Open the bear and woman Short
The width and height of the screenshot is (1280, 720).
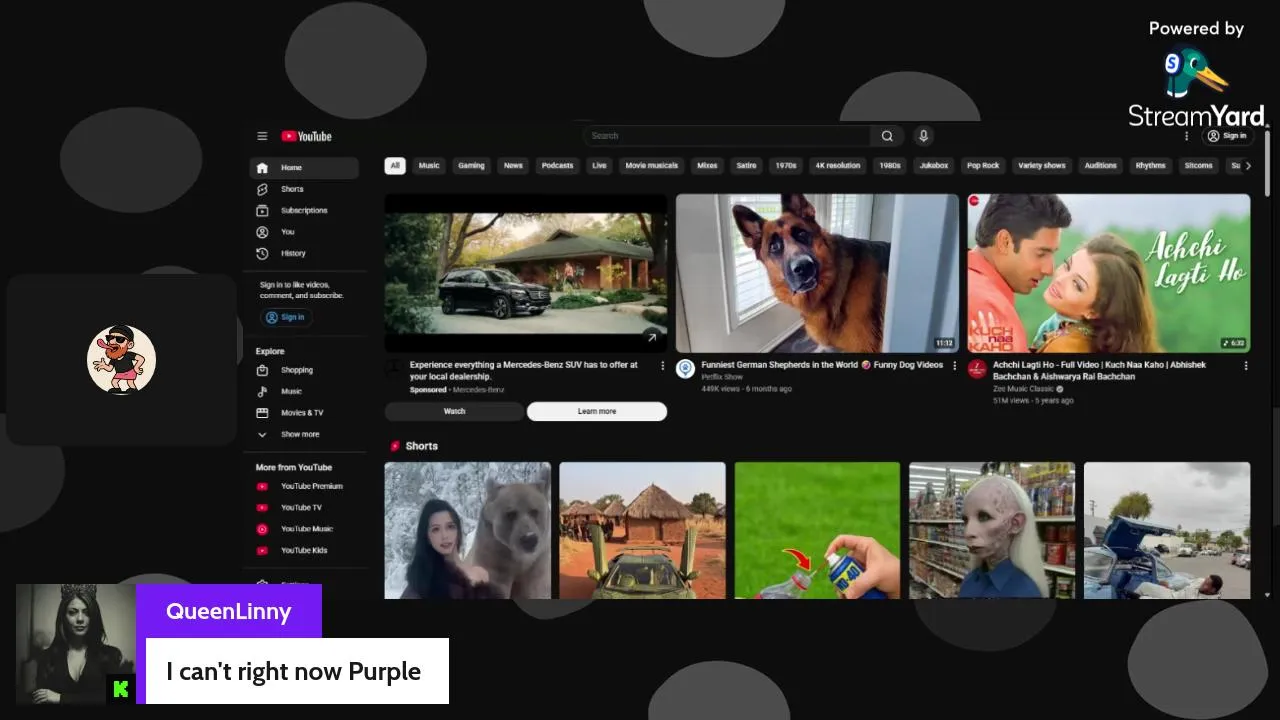(468, 531)
